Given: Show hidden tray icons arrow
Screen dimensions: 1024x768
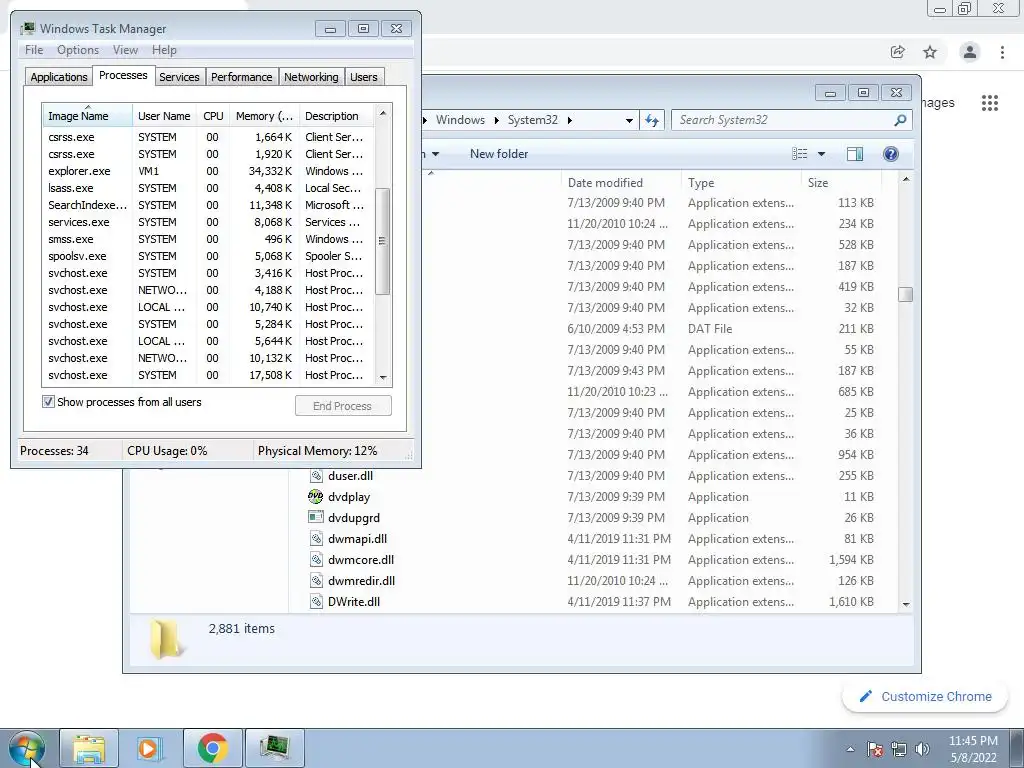Looking at the screenshot, I should (850, 749).
